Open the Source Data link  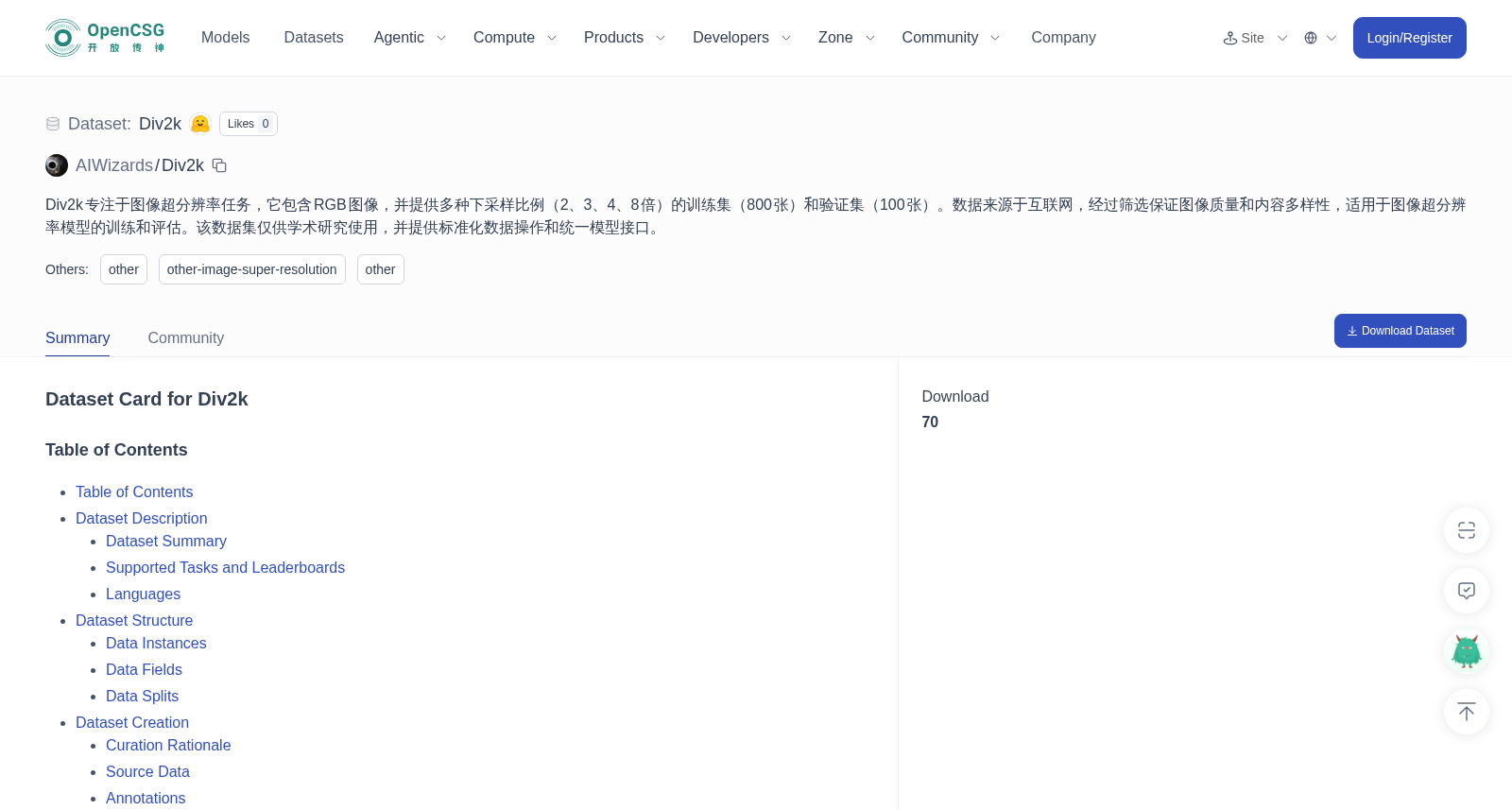[147, 771]
